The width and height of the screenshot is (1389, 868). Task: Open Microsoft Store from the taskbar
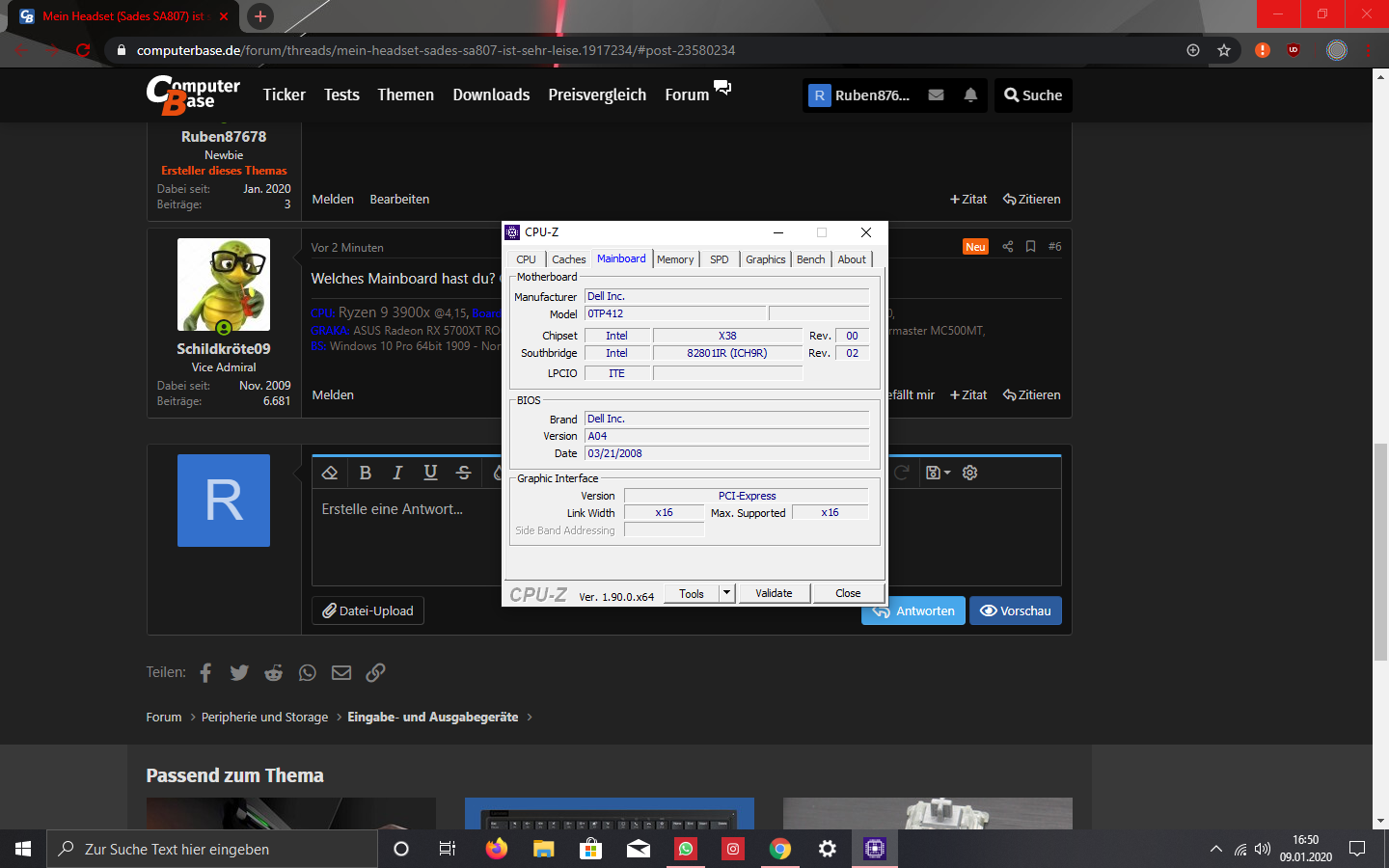coord(590,849)
